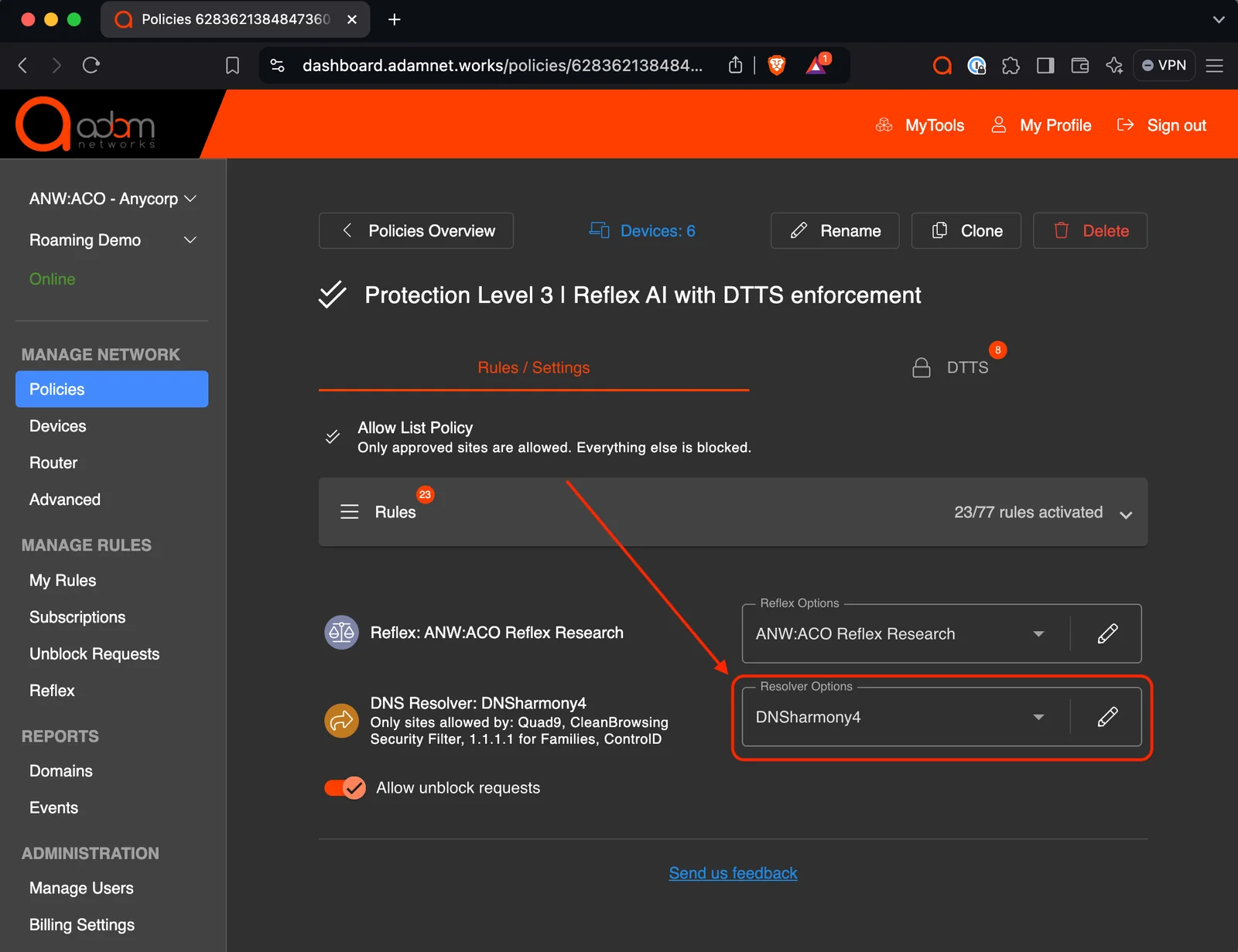Open Subscriptions in sidebar
The height and width of the screenshot is (952, 1238).
coord(77,617)
